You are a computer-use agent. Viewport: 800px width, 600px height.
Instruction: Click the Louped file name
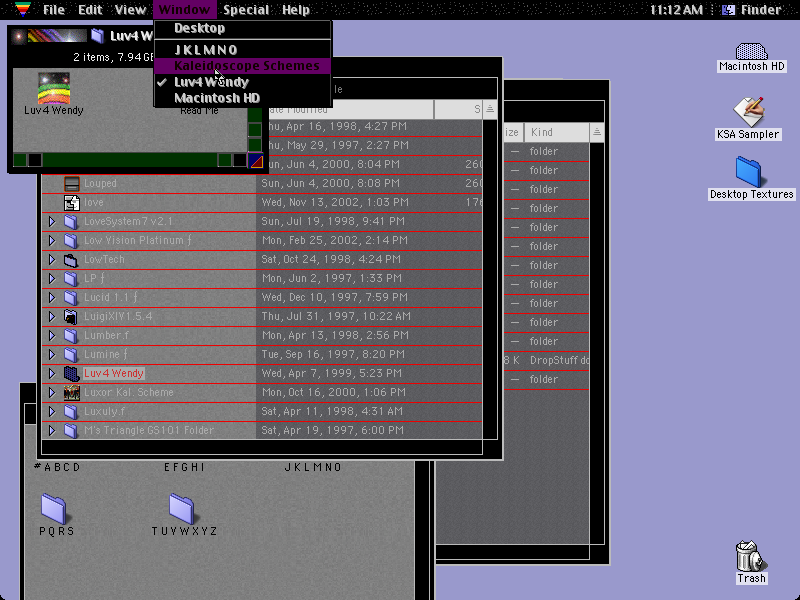point(101,183)
